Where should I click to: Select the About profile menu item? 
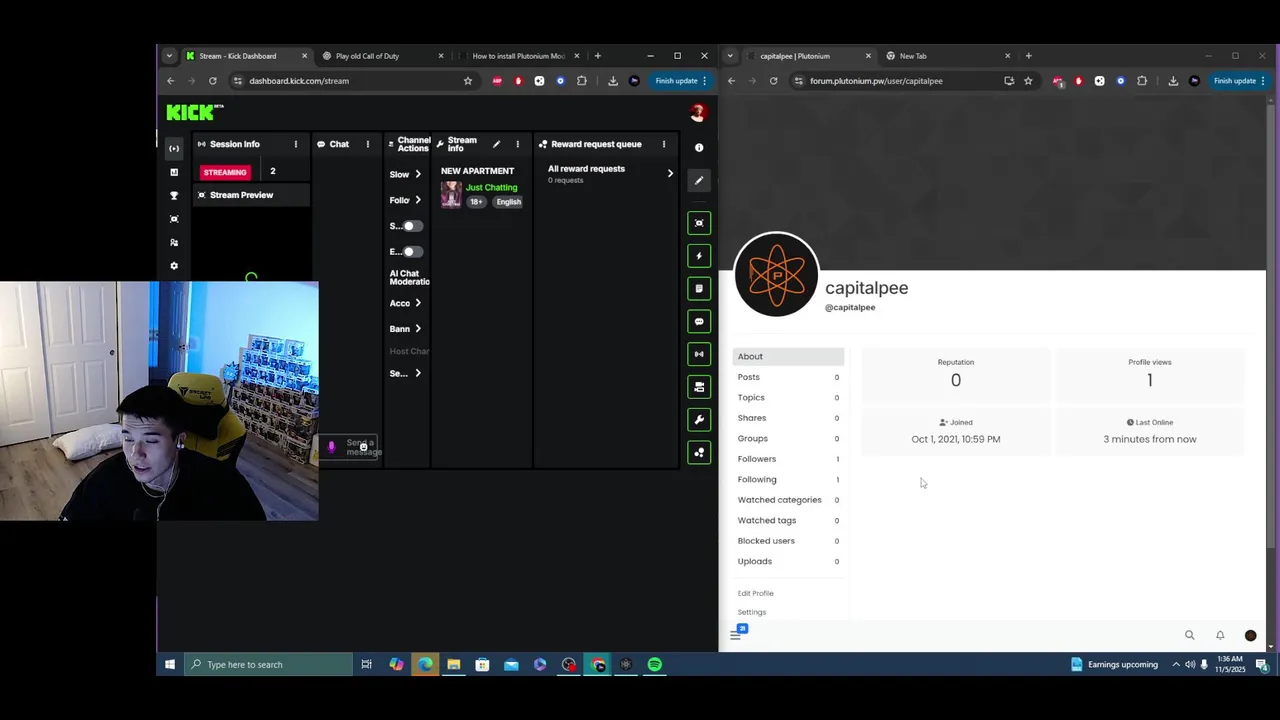click(x=789, y=356)
